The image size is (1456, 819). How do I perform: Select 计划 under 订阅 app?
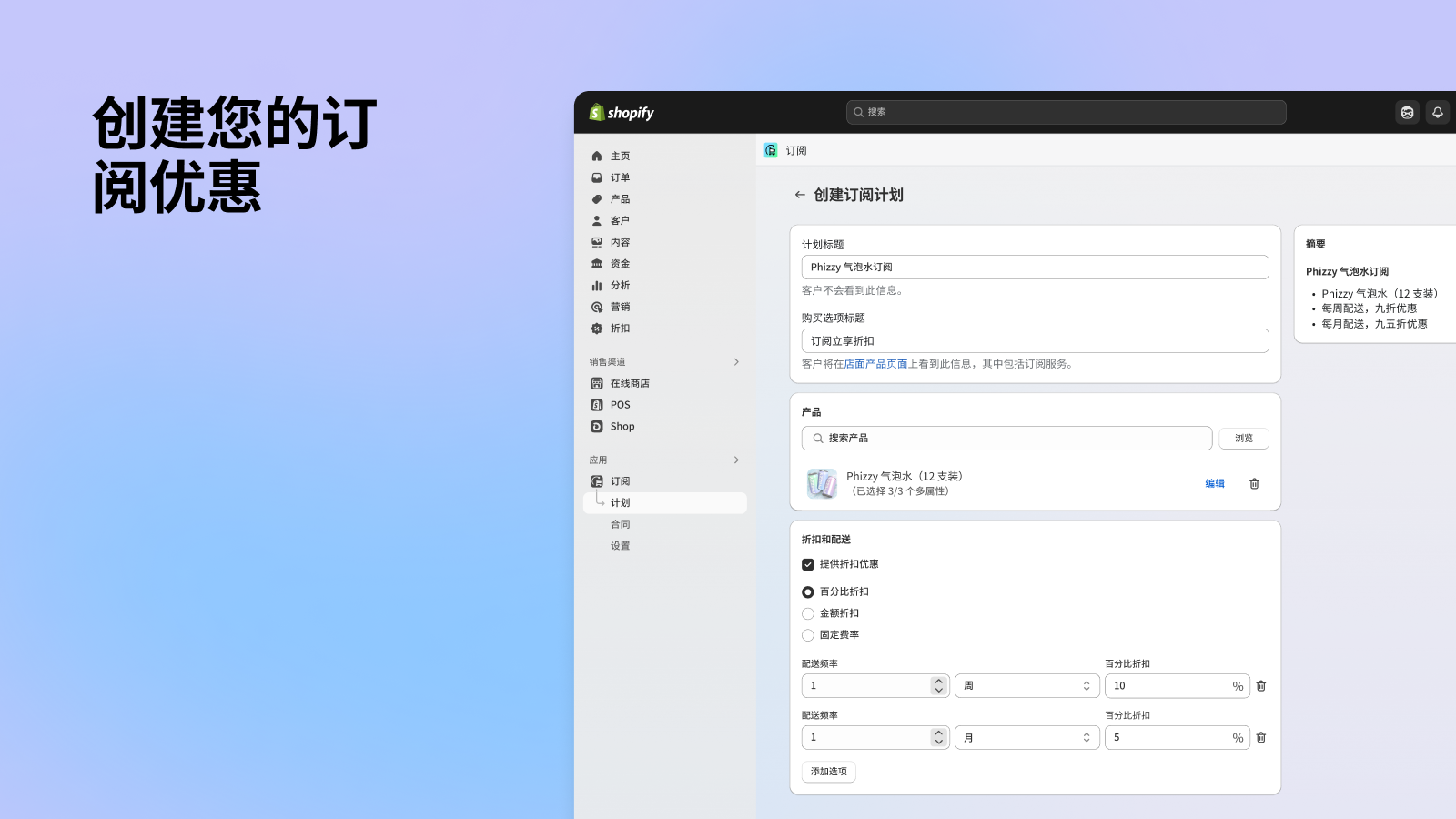(x=664, y=503)
